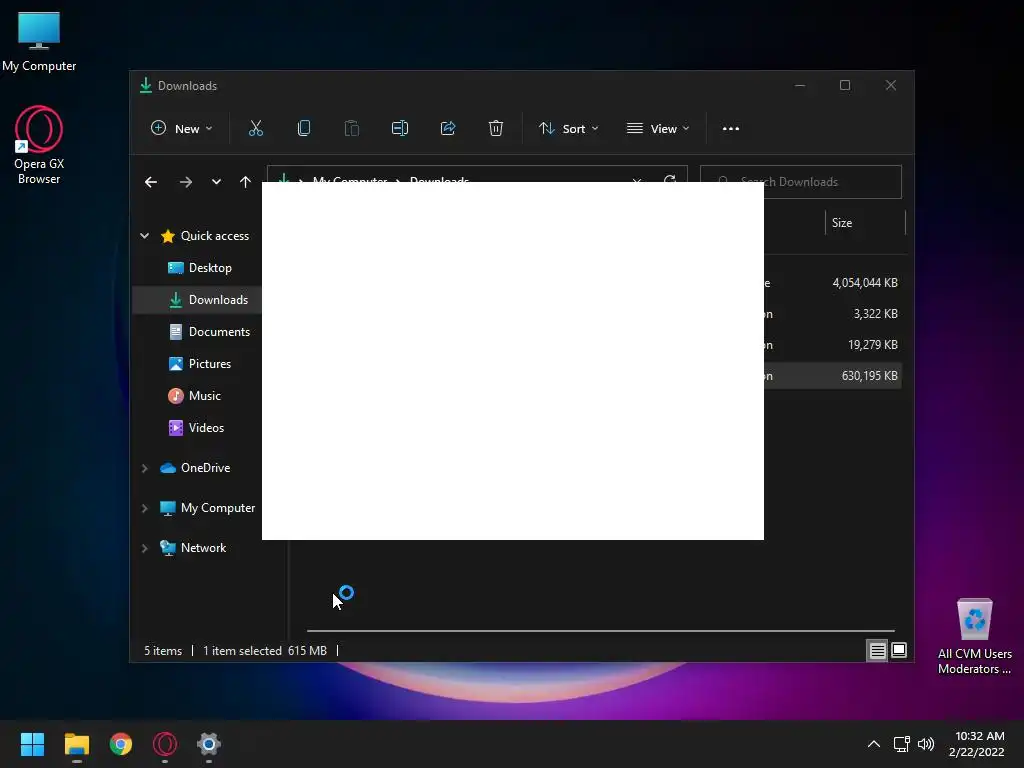The image size is (1024, 768).
Task: Click the Paste clipboard icon
Action: pyautogui.click(x=351, y=129)
